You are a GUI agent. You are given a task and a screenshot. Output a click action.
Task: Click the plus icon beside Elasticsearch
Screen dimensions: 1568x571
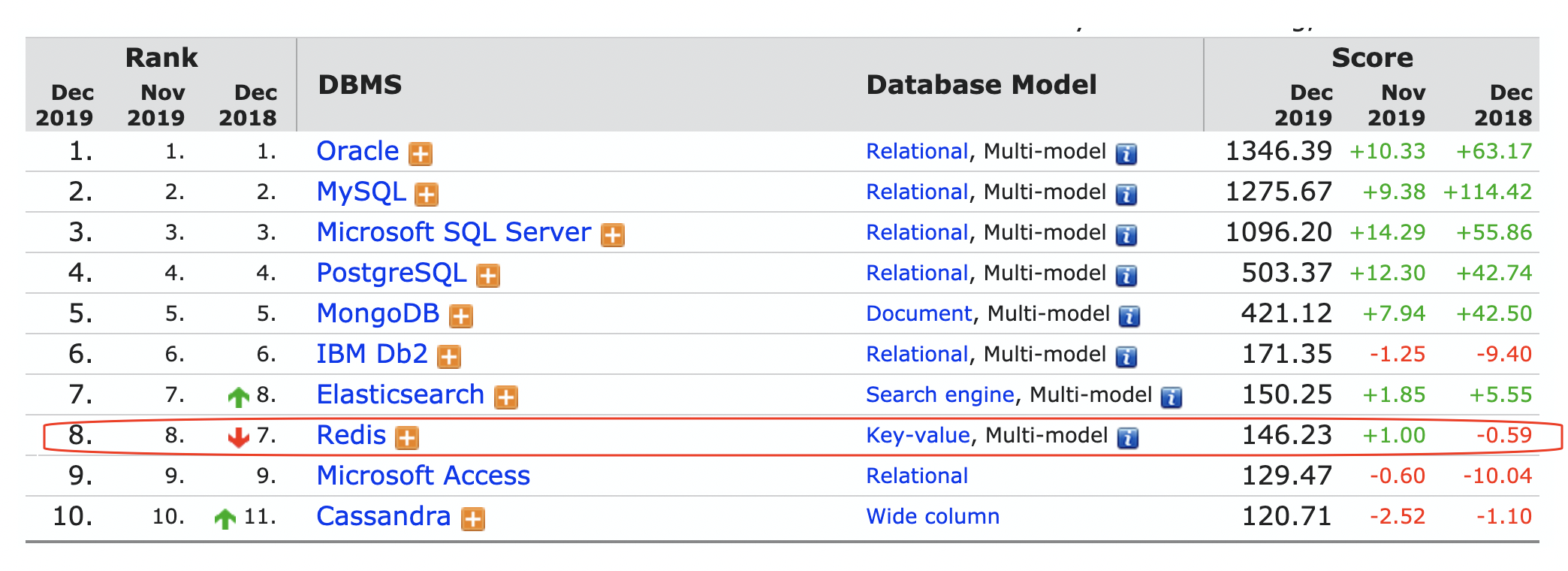pyautogui.click(x=506, y=397)
